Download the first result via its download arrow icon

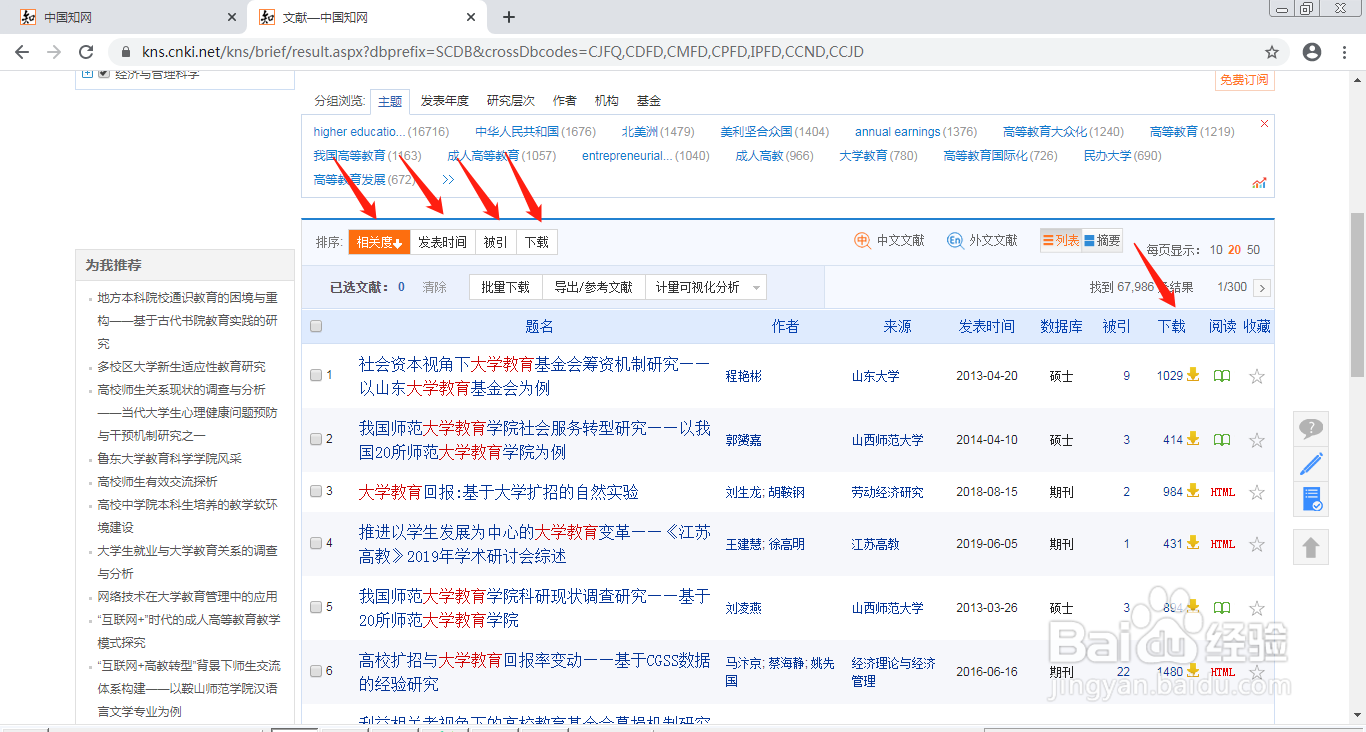coord(1191,375)
